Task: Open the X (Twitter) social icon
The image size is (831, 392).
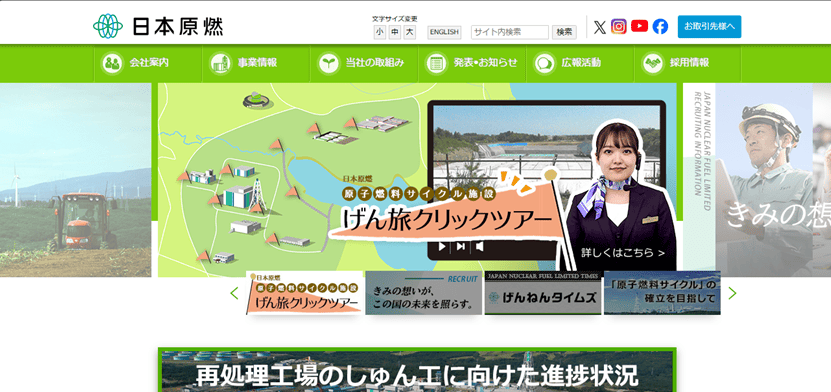Action: click(x=599, y=27)
